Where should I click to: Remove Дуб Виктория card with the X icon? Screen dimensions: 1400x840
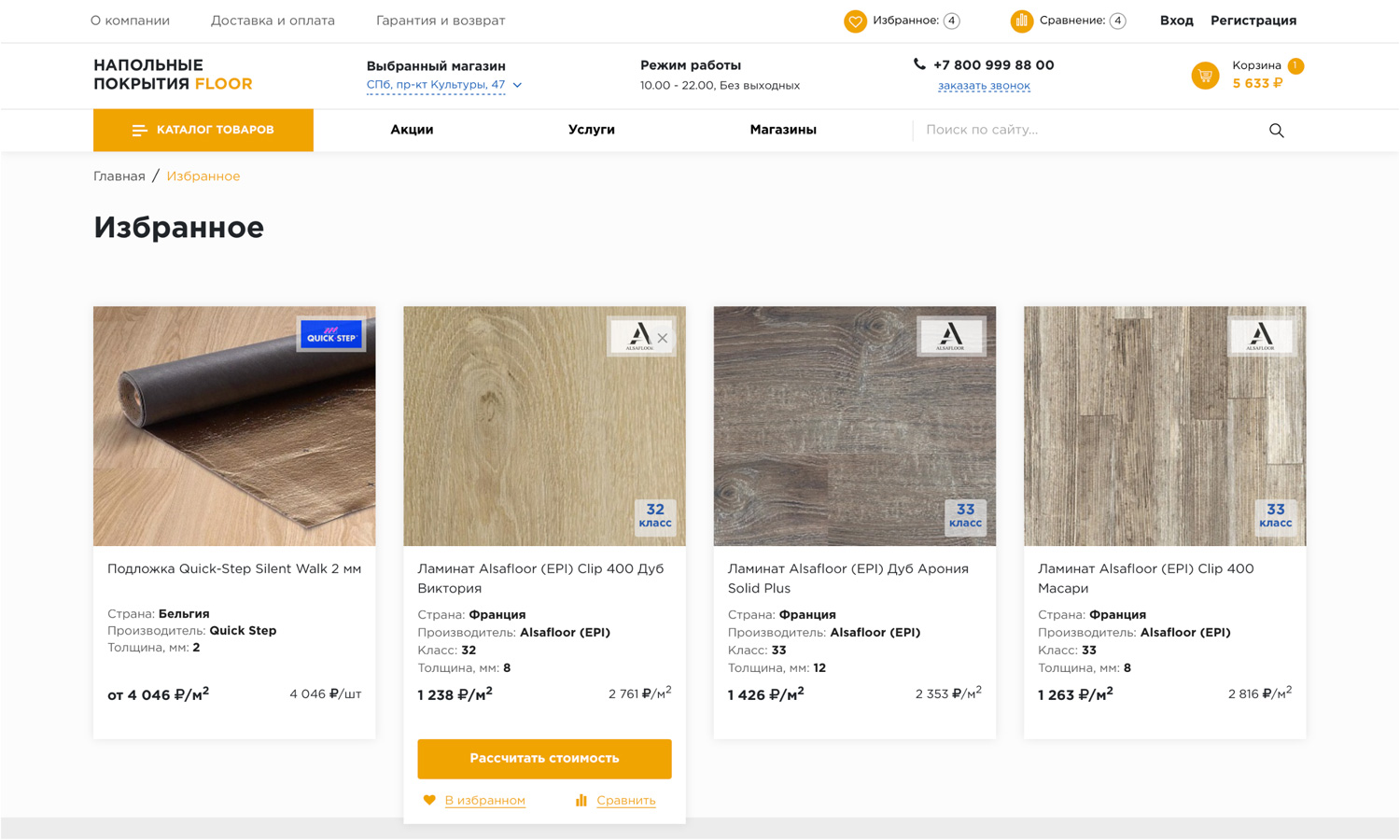[x=663, y=338]
